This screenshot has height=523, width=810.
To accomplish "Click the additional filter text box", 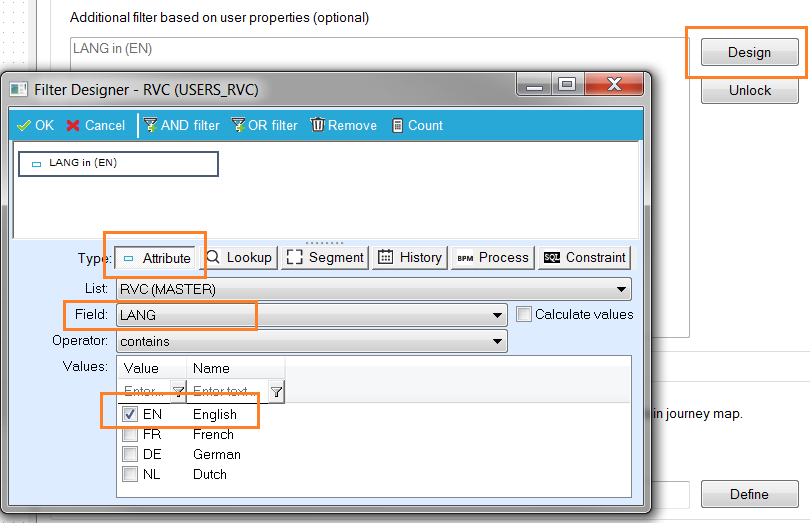I will 380,54.
